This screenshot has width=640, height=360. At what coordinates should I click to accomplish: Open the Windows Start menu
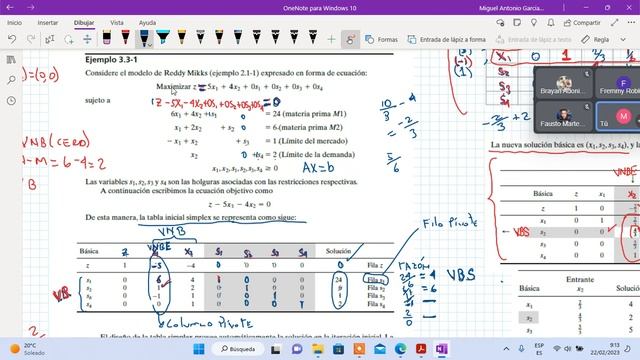pos(199,349)
